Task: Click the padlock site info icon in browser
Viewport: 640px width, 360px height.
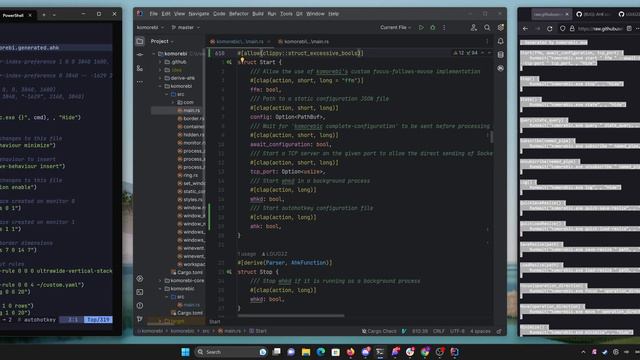Action: point(572,29)
